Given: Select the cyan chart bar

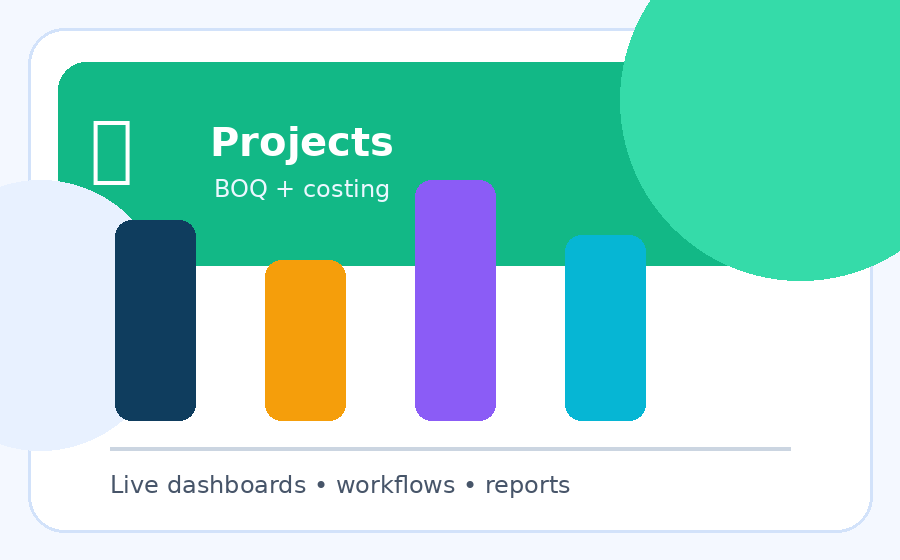Looking at the screenshot, I should click(x=606, y=328).
